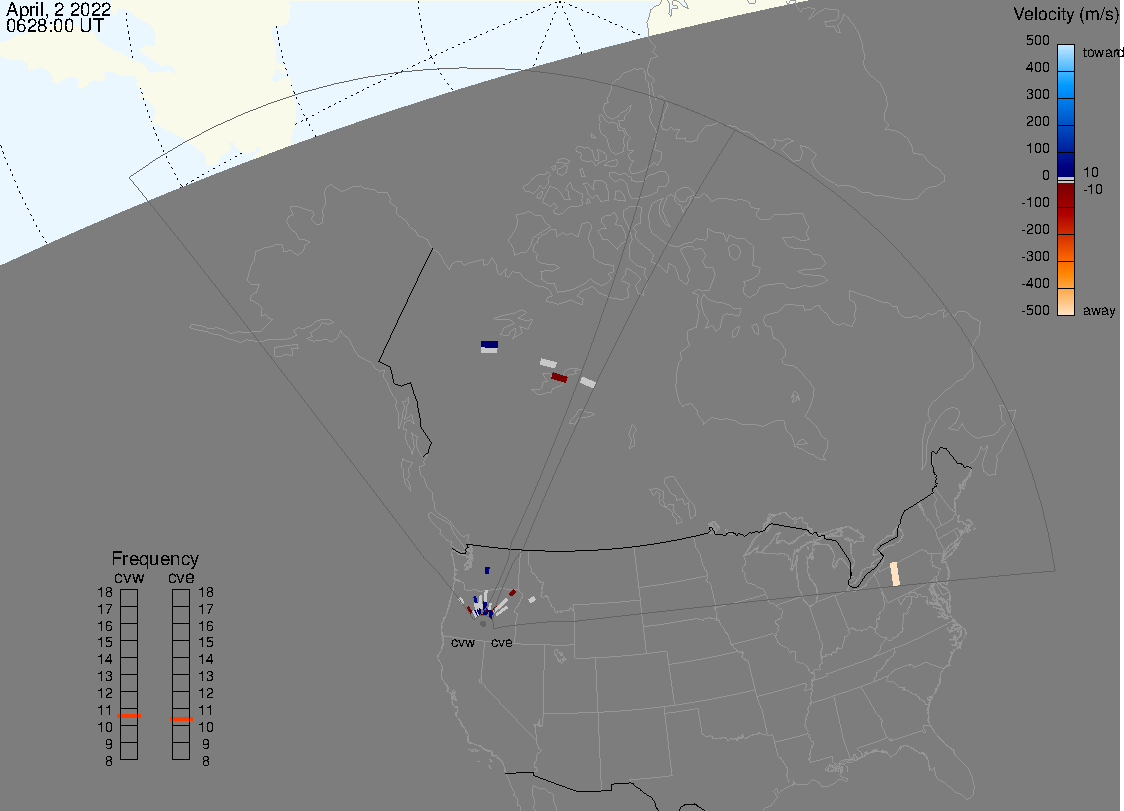This screenshot has height=811, width=1124.
Task: Click the "500" velocity scale label
Action: click(1037, 40)
